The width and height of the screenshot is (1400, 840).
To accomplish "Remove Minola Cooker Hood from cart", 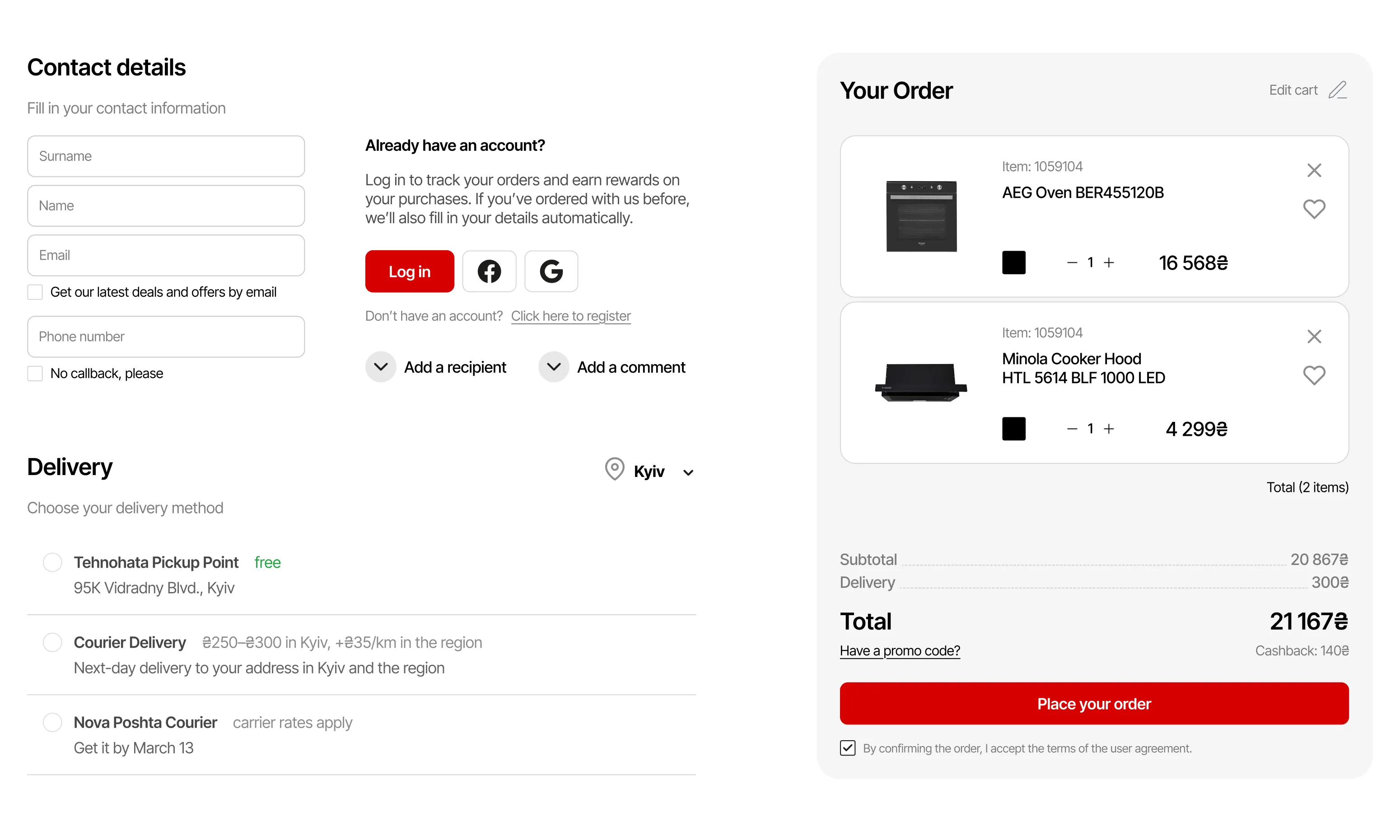I will (x=1314, y=337).
